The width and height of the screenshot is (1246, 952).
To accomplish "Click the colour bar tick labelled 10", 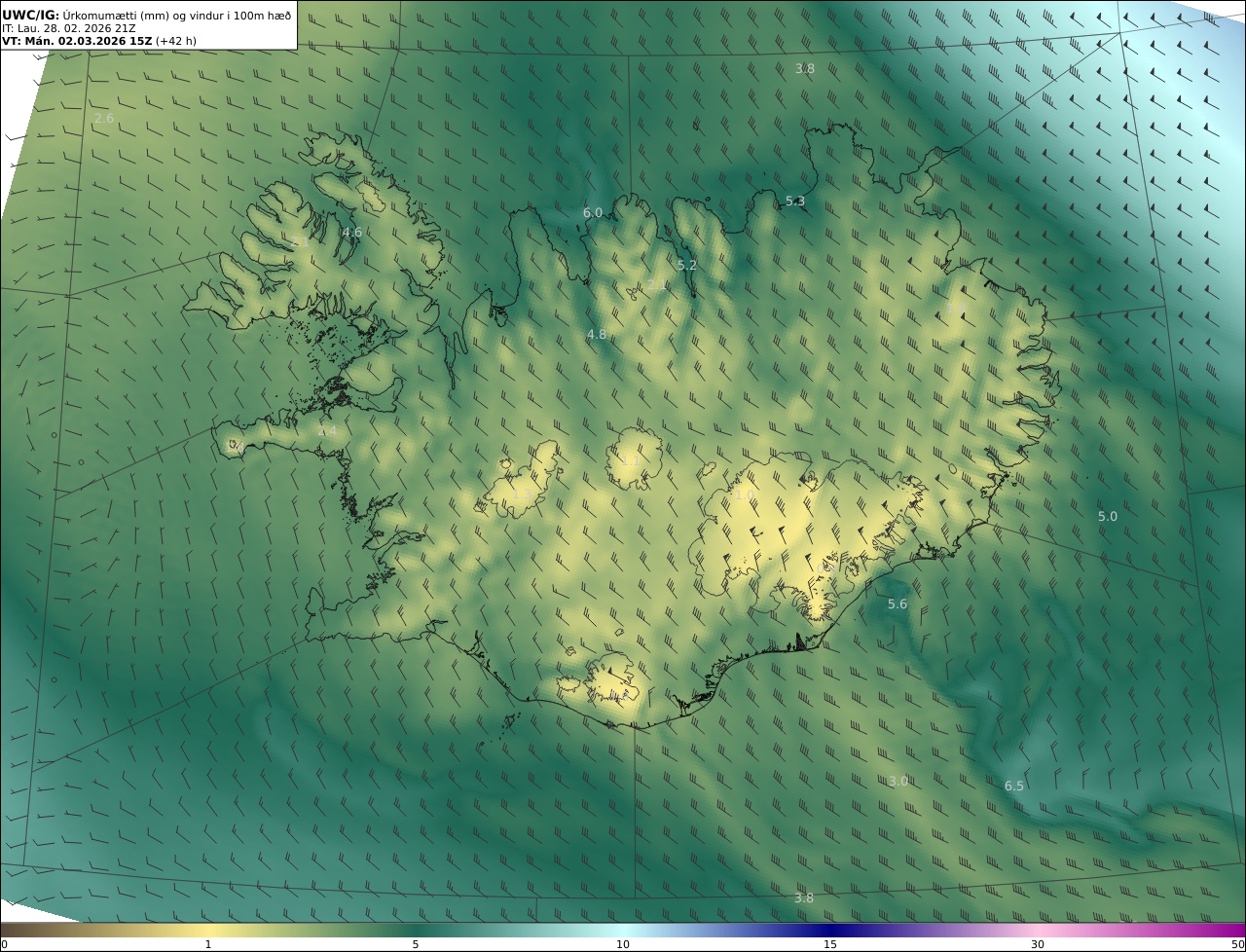I will click(x=623, y=944).
